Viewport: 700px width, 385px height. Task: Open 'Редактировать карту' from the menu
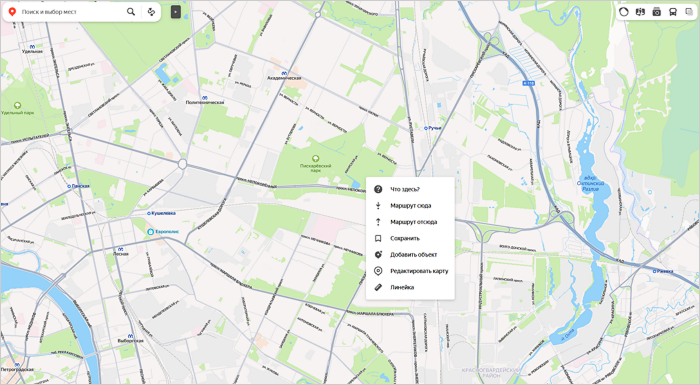pos(410,271)
